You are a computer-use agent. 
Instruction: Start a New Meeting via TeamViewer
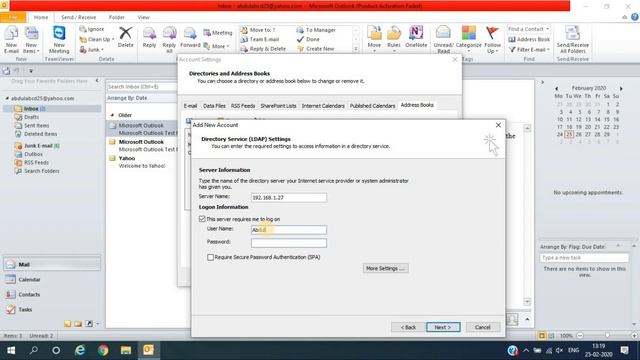(59, 39)
